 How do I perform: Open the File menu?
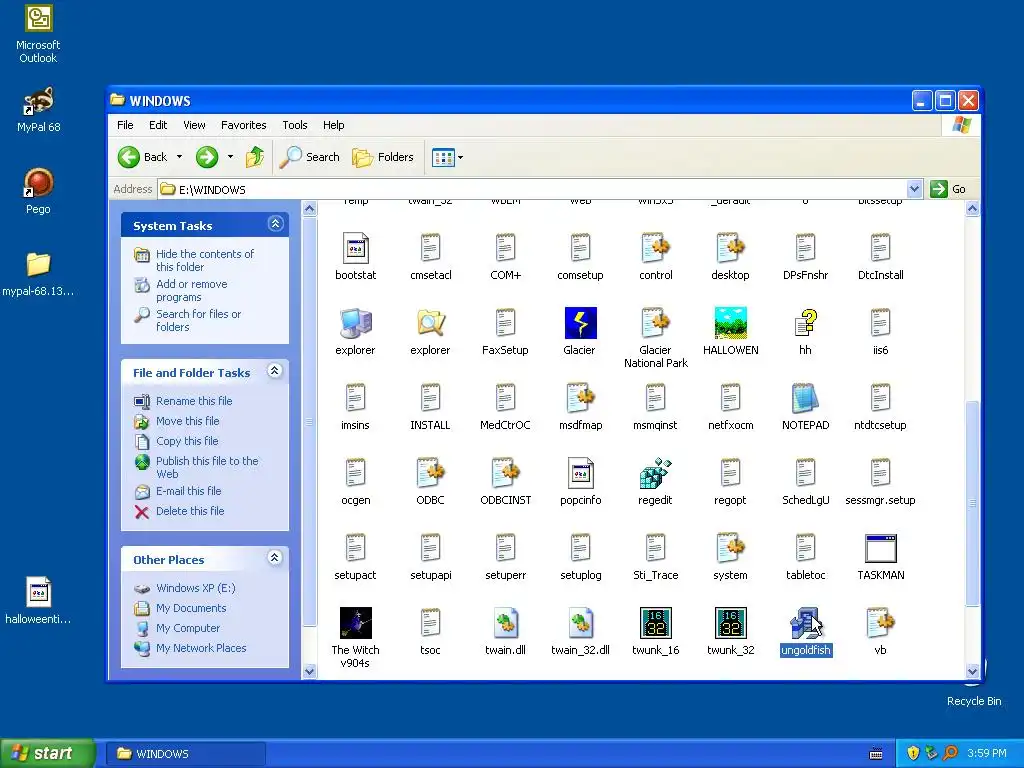[x=125, y=125]
